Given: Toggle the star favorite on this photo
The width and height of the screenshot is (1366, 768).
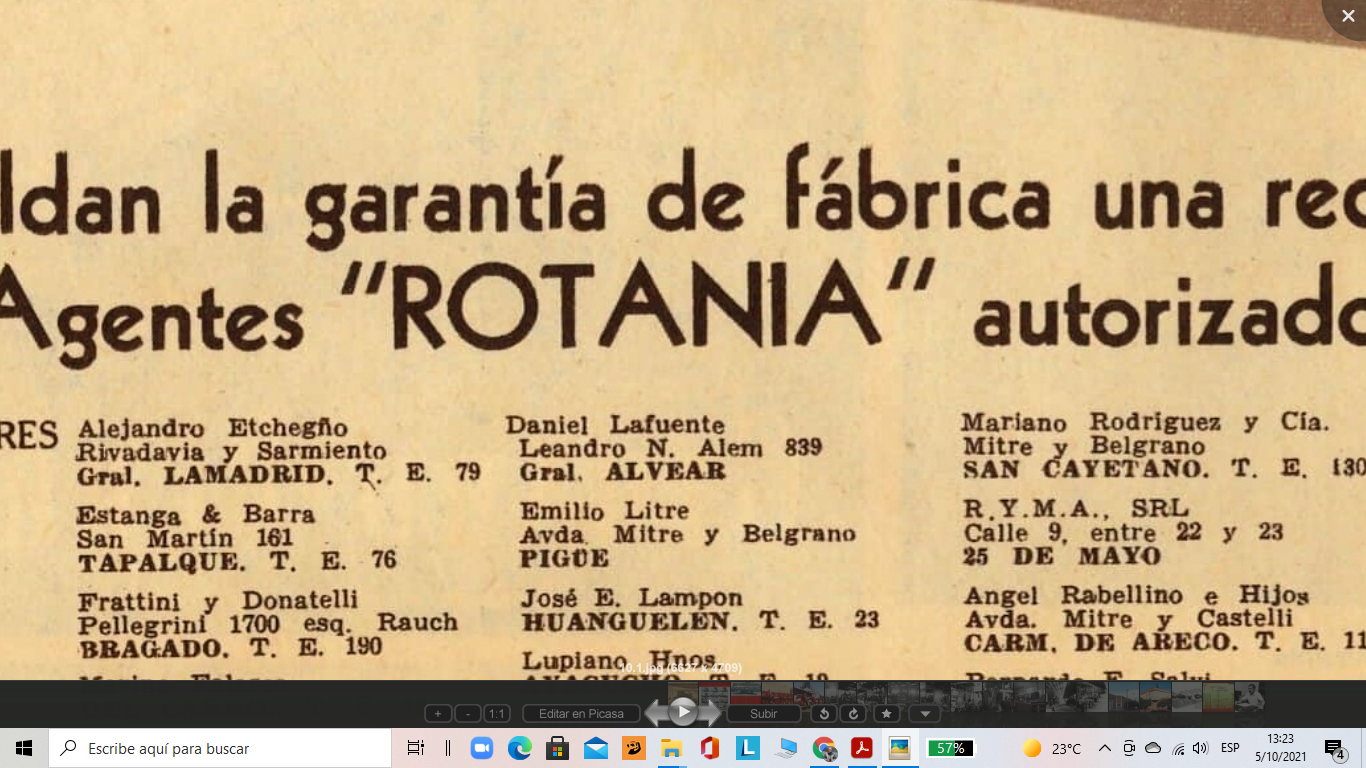Looking at the screenshot, I should coord(886,714).
